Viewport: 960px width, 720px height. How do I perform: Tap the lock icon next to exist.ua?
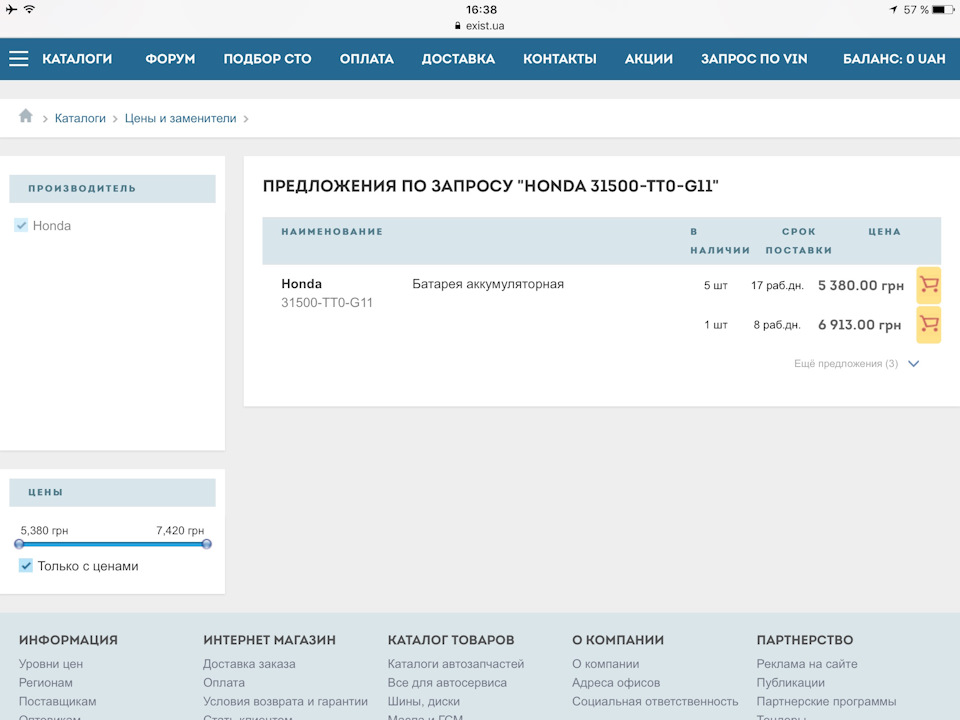457,26
